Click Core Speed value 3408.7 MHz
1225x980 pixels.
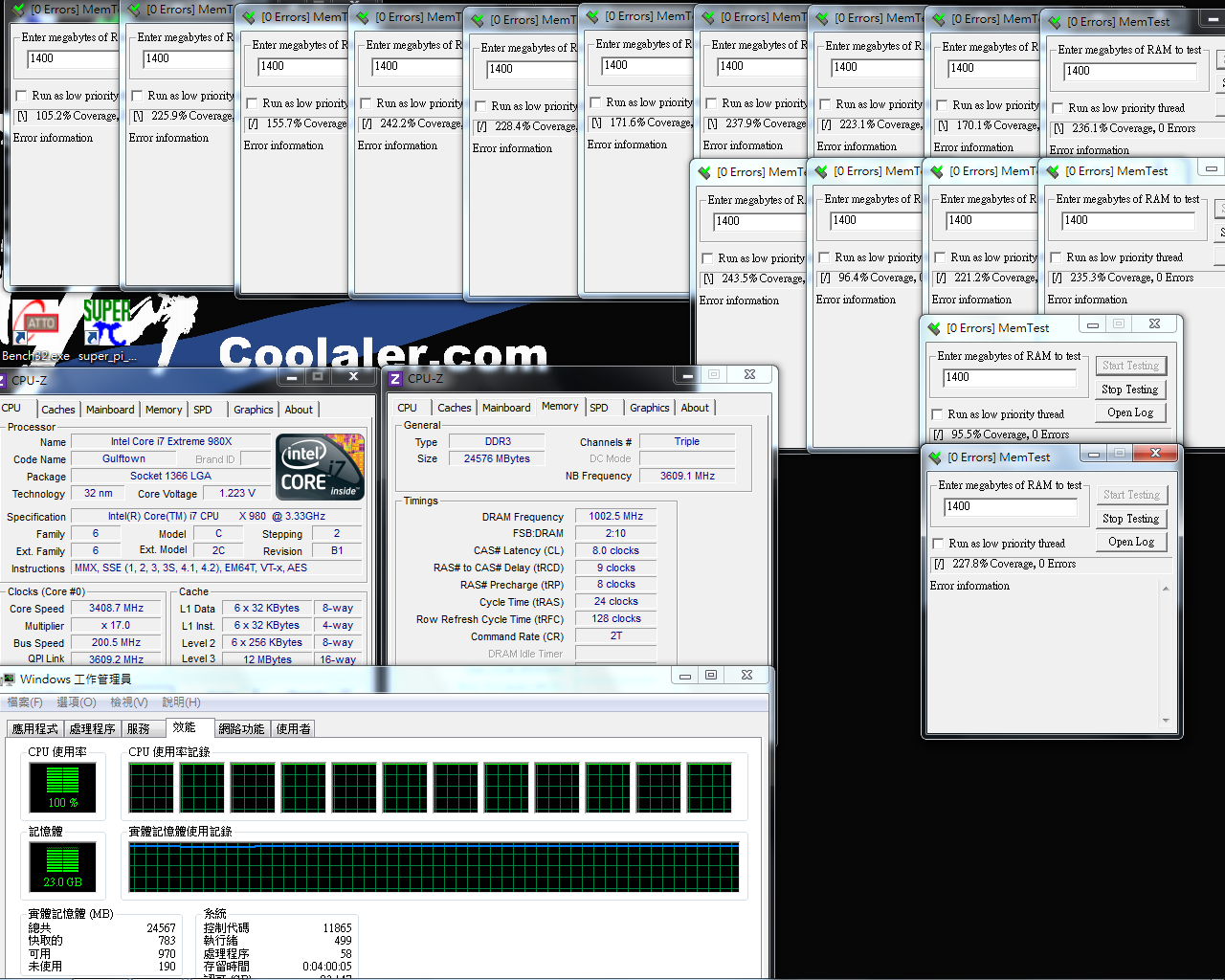[x=116, y=609]
